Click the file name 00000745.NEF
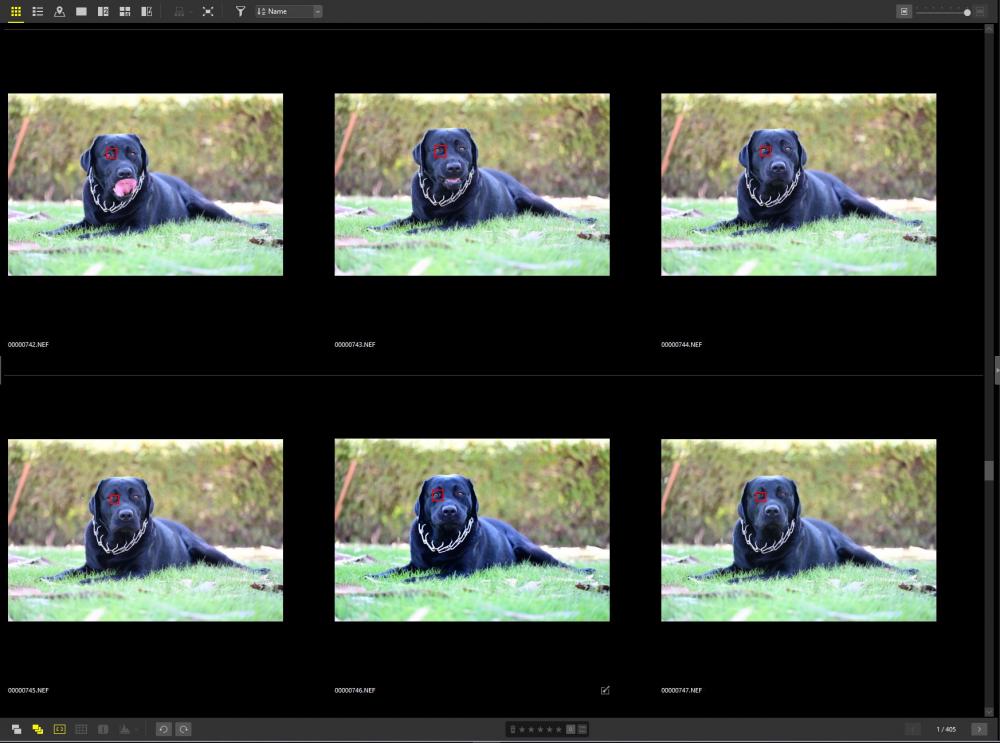1000x743 pixels. point(28,690)
